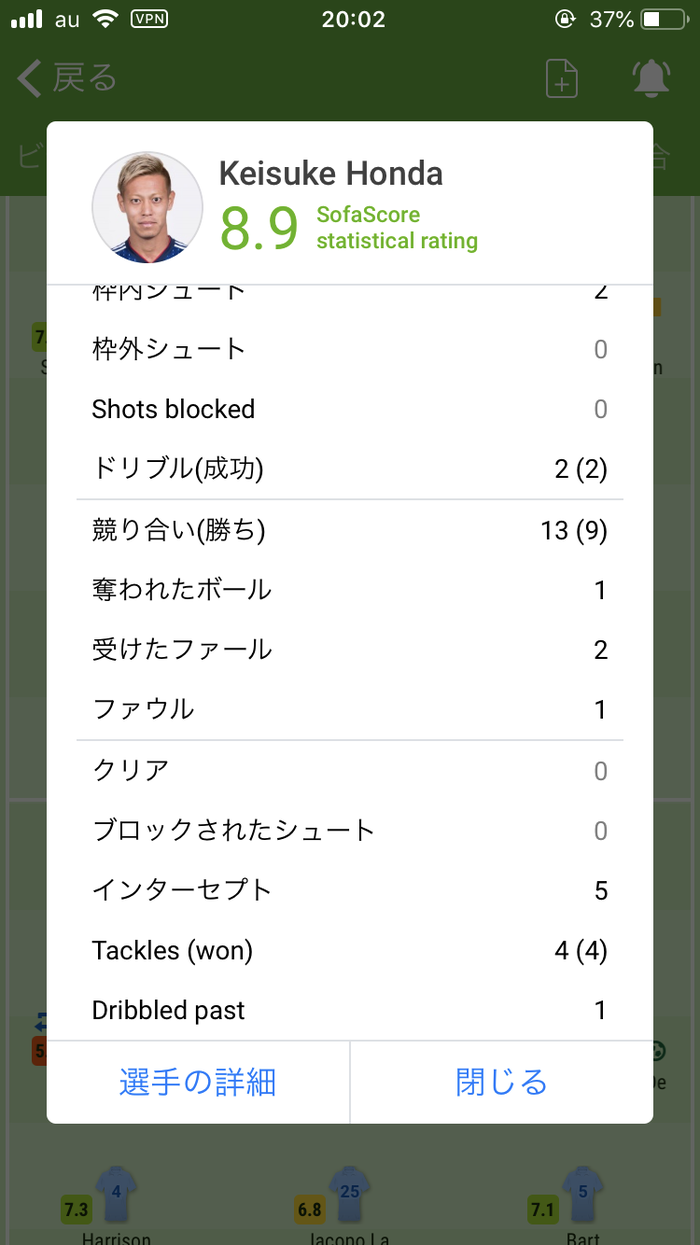The image size is (700, 1245).
Task: Open the add note document icon
Action: click(562, 78)
